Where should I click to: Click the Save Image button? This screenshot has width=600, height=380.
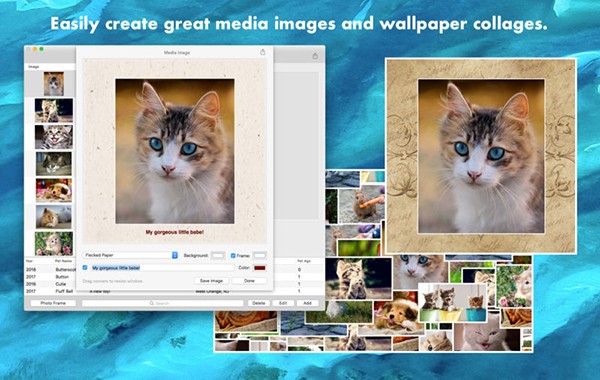click(x=211, y=281)
